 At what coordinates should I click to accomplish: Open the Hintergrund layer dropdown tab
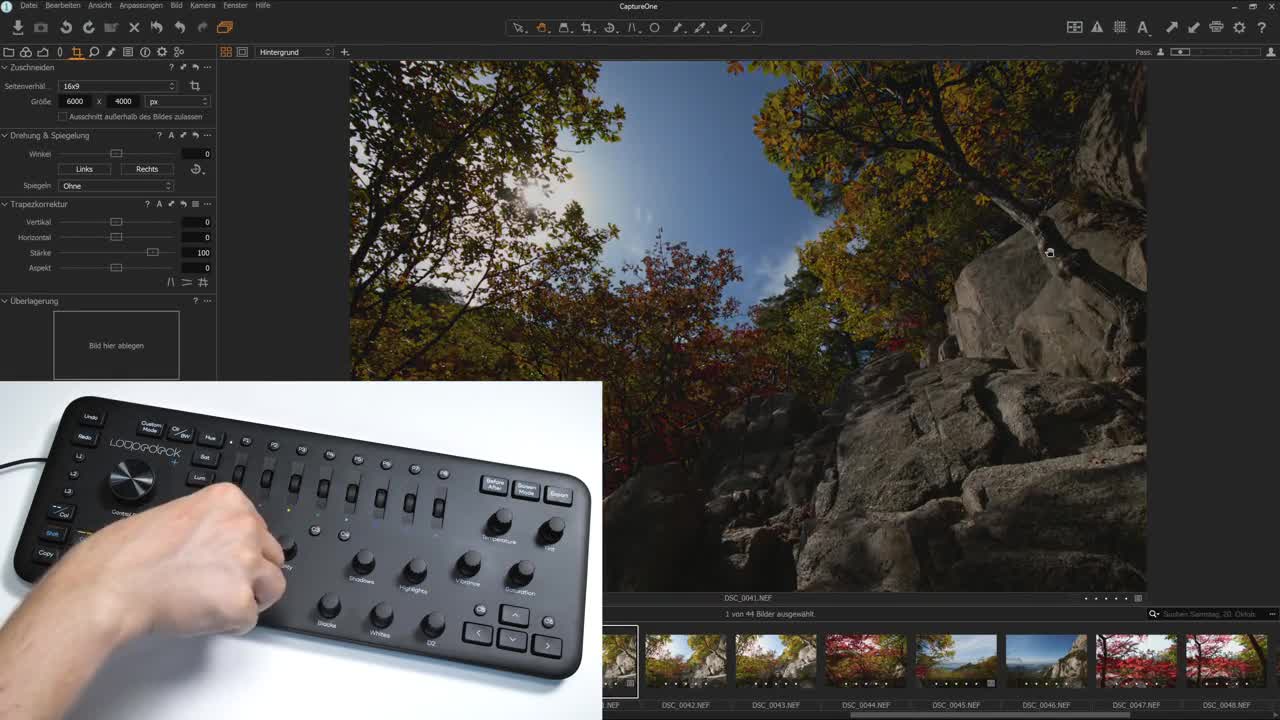tap(294, 51)
